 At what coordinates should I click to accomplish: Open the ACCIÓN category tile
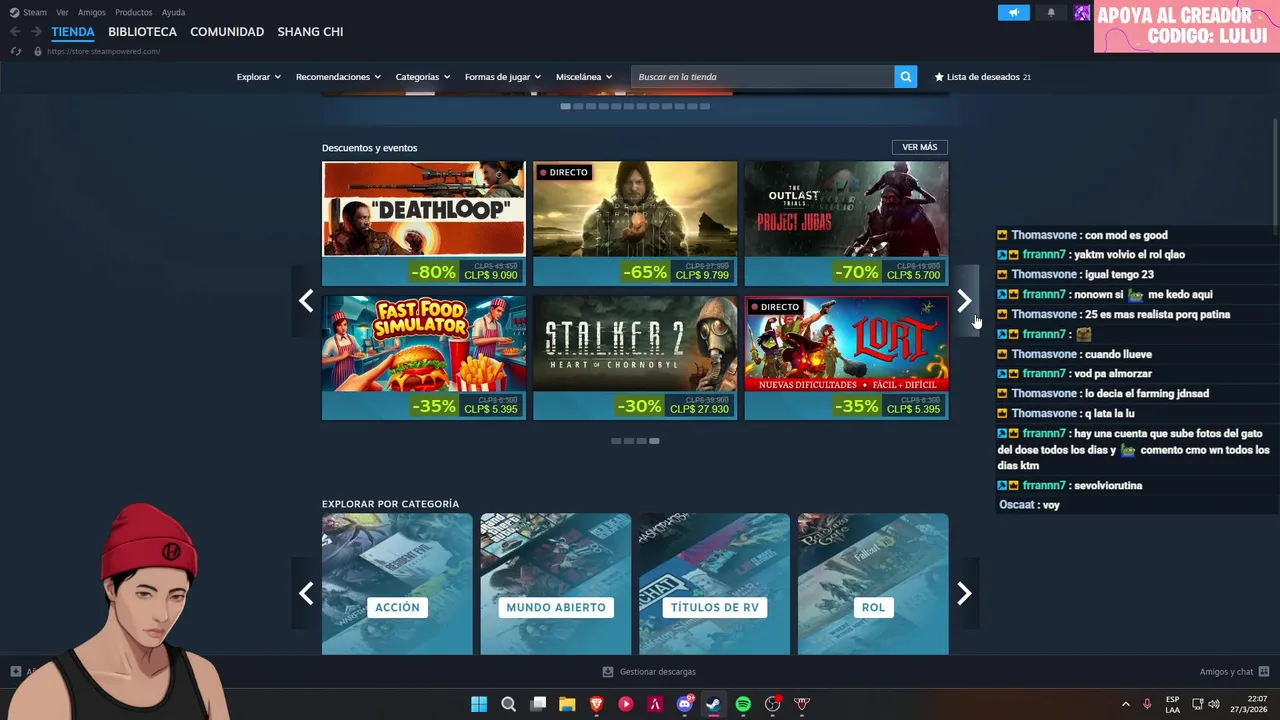pyautogui.click(x=397, y=585)
